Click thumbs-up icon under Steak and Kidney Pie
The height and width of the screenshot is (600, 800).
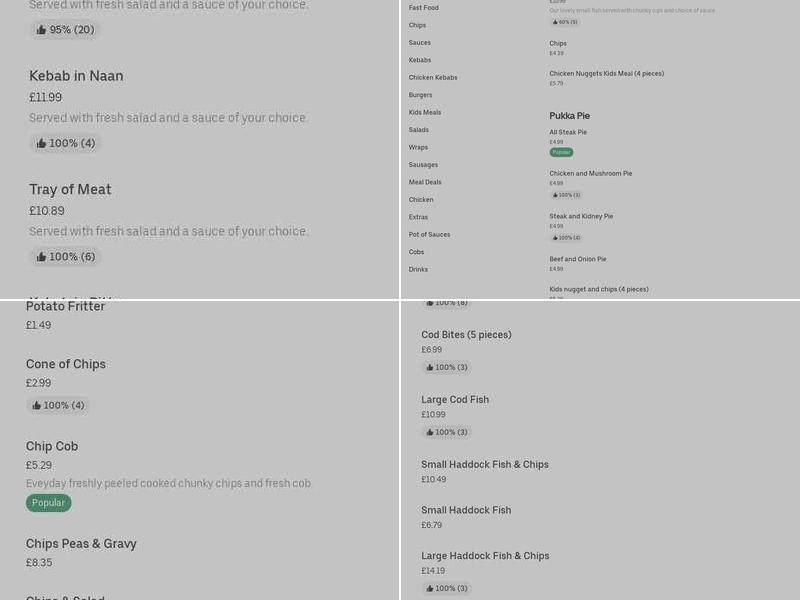click(555, 238)
